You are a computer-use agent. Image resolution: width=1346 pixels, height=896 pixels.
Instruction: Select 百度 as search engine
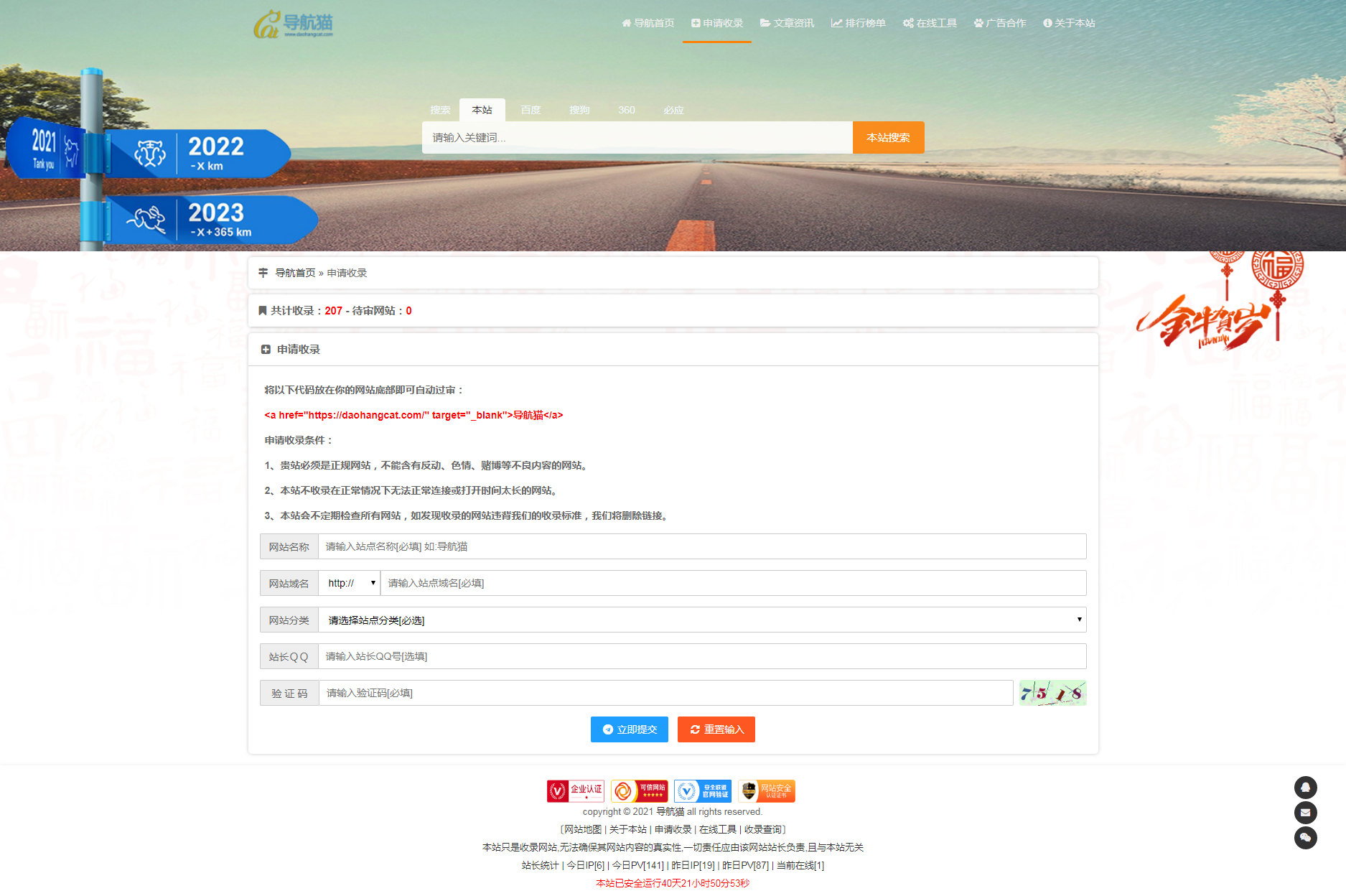click(531, 110)
